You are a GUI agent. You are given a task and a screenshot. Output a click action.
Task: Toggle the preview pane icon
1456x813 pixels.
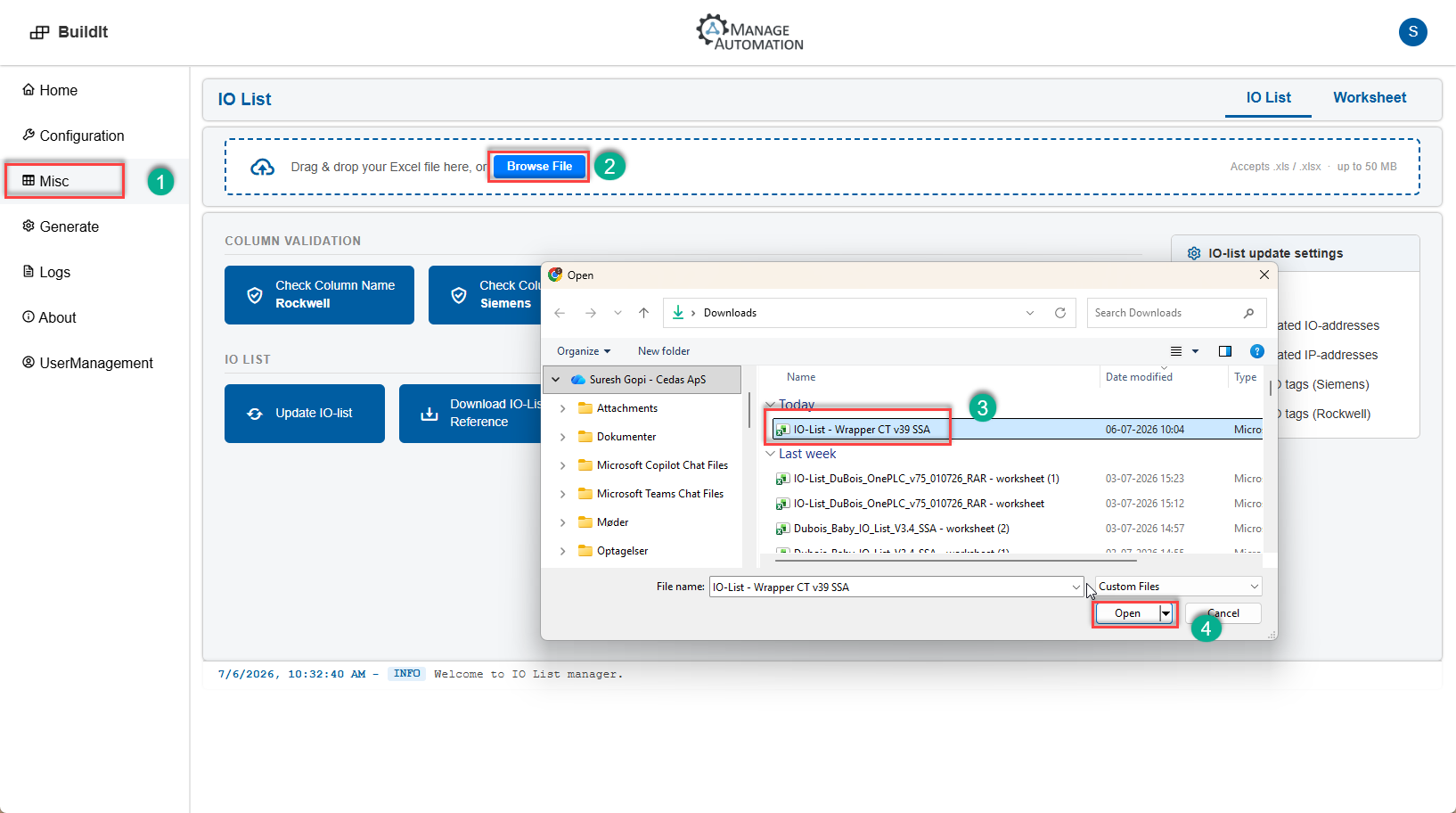[x=1225, y=351]
